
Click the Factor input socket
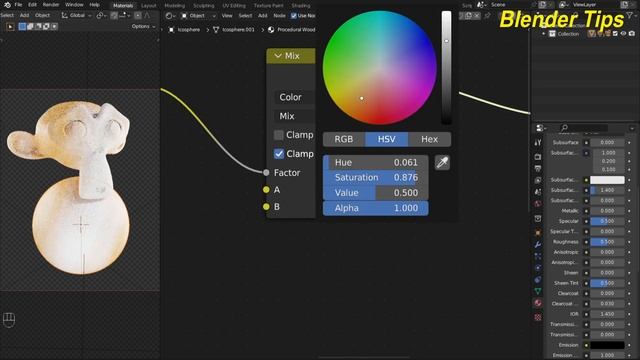click(x=266, y=173)
